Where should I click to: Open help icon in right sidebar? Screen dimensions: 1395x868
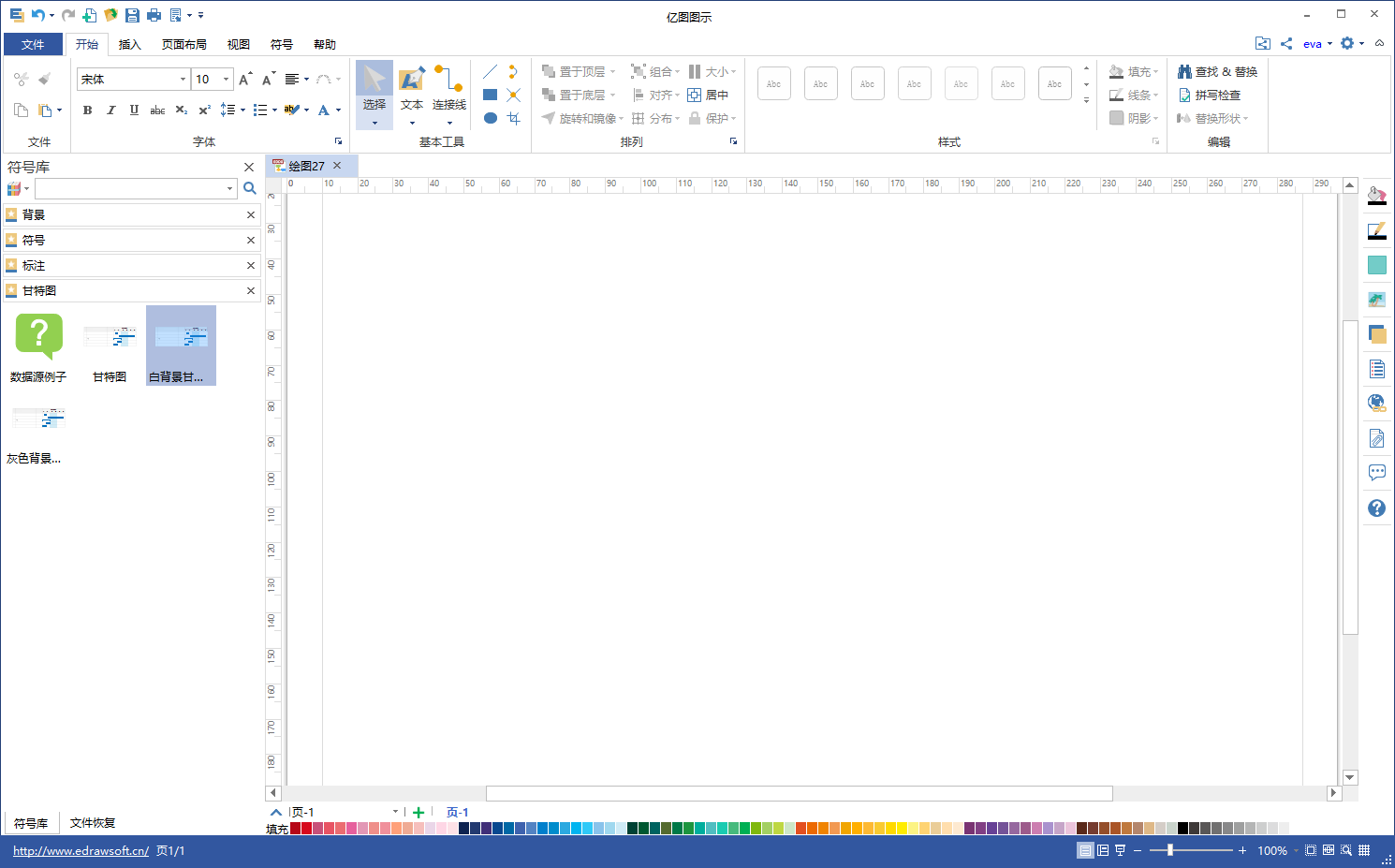(x=1376, y=508)
